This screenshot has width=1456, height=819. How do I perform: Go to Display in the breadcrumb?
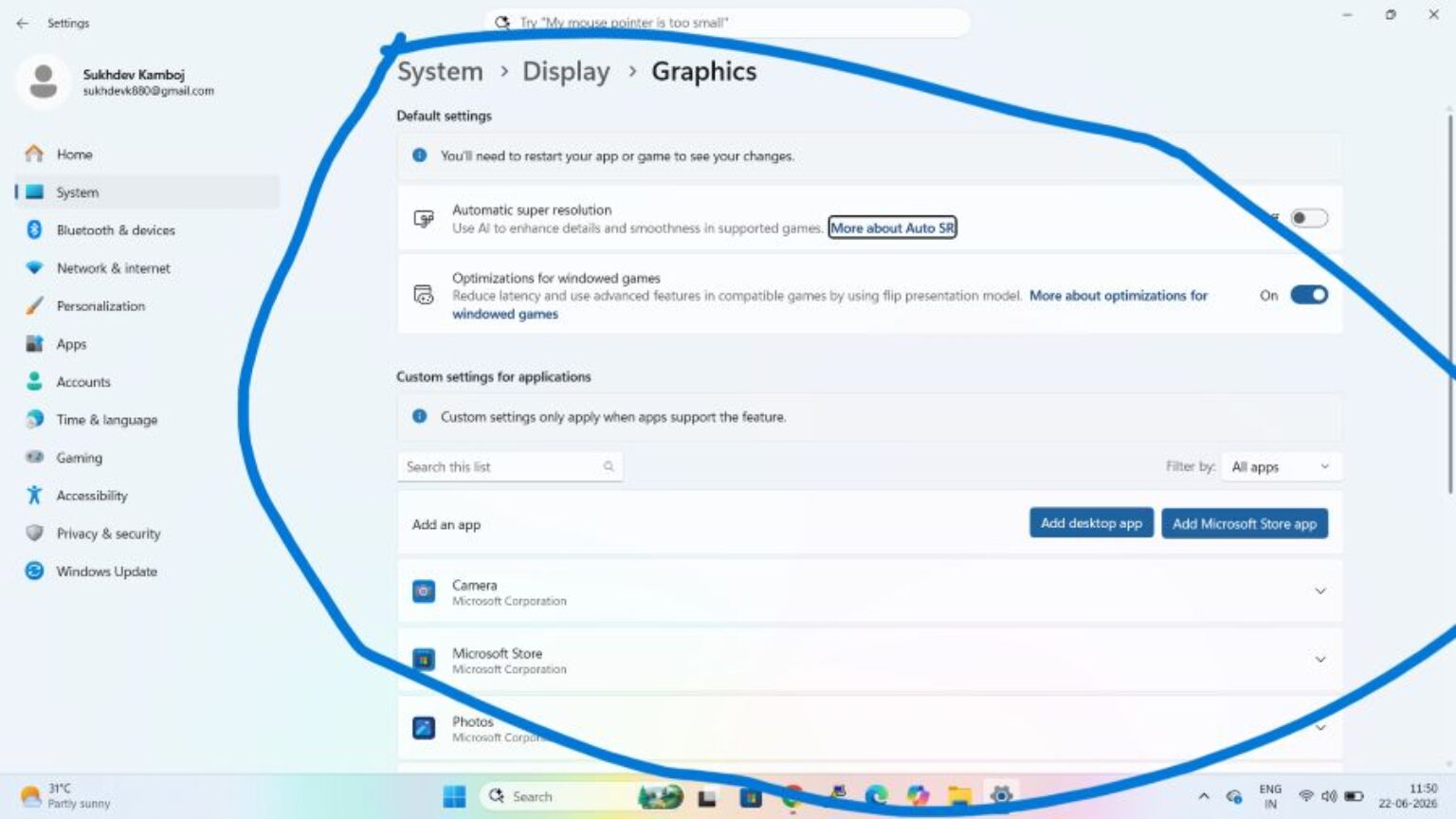(566, 71)
